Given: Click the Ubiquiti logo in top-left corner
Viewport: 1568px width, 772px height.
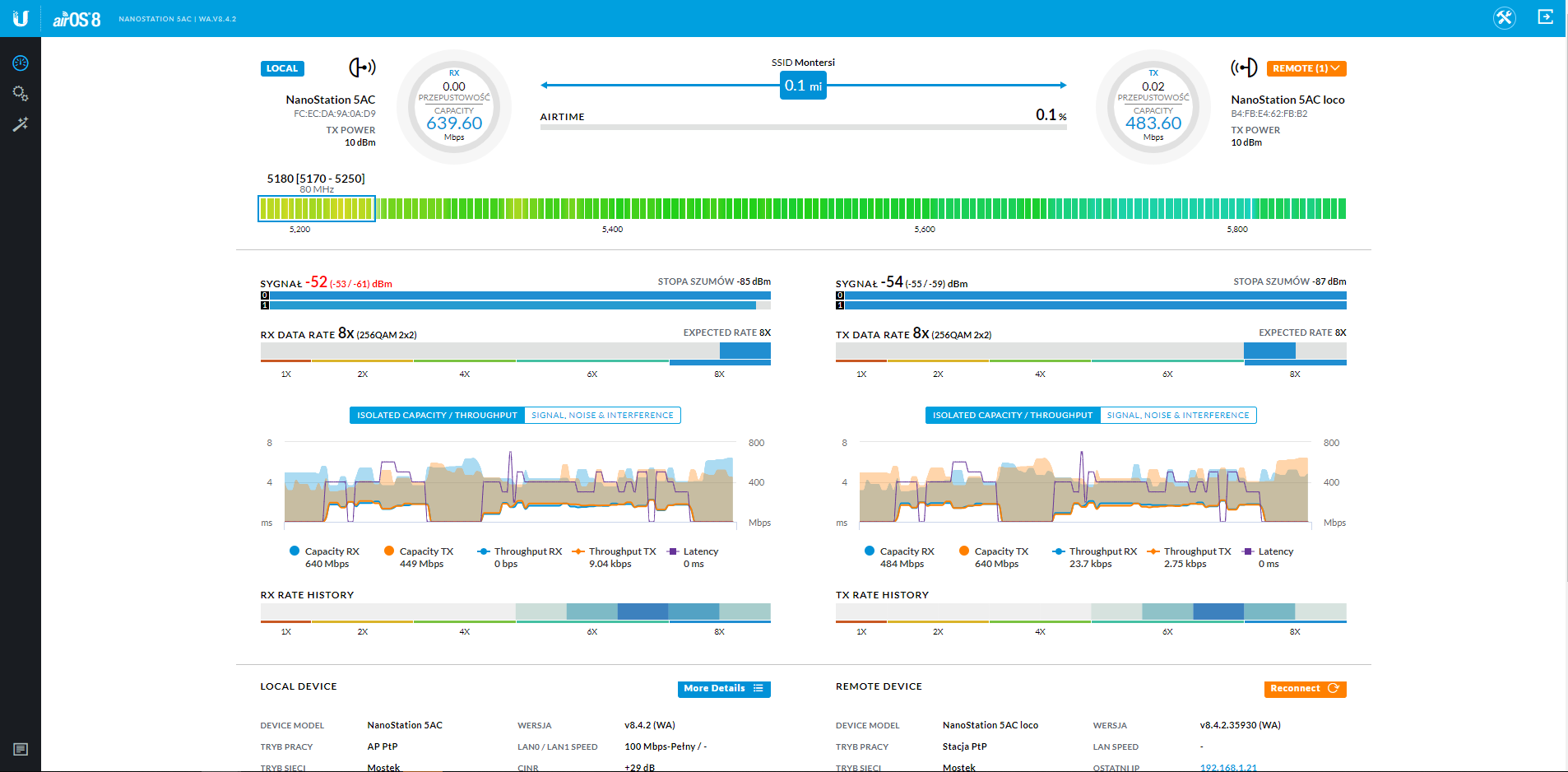Looking at the screenshot, I should (21, 18).
